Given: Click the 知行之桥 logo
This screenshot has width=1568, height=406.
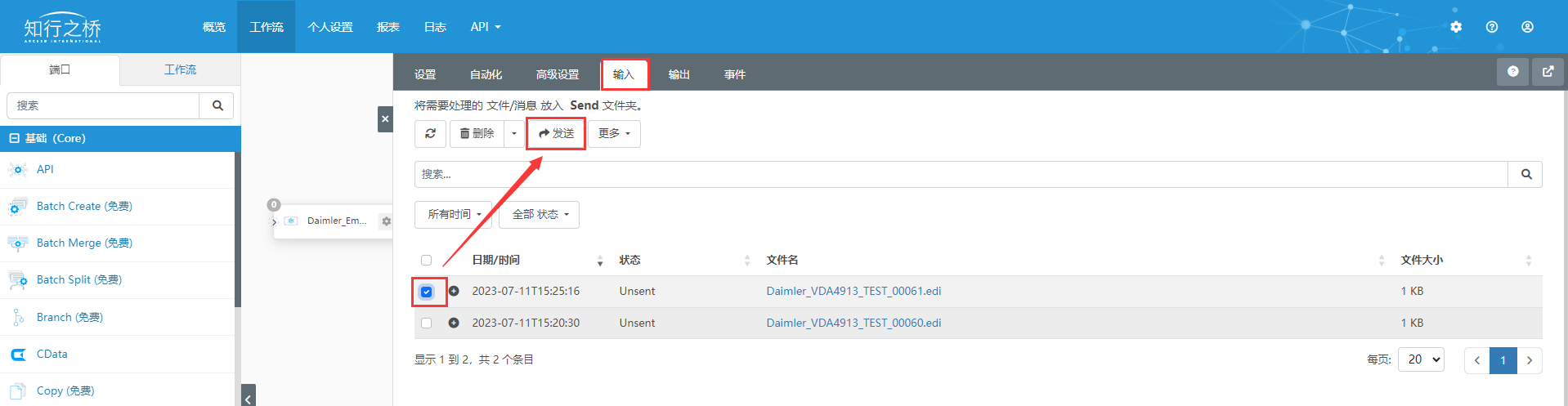Looking at the screenshot, I should [62, 27].
